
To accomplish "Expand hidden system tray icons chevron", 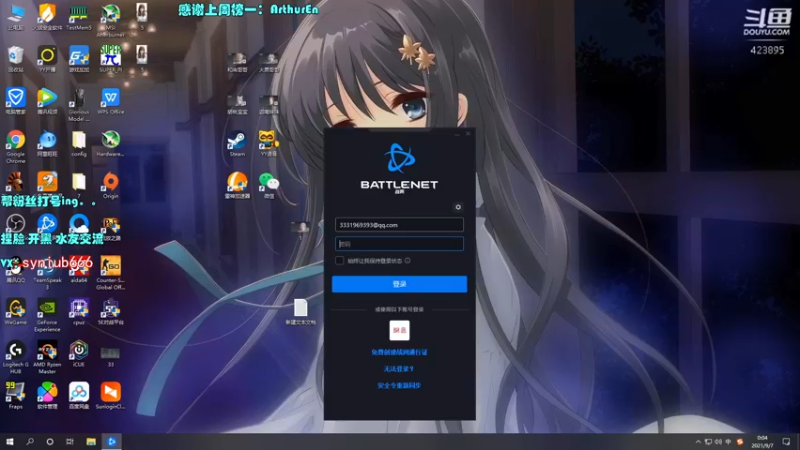I will coord(697,441).
